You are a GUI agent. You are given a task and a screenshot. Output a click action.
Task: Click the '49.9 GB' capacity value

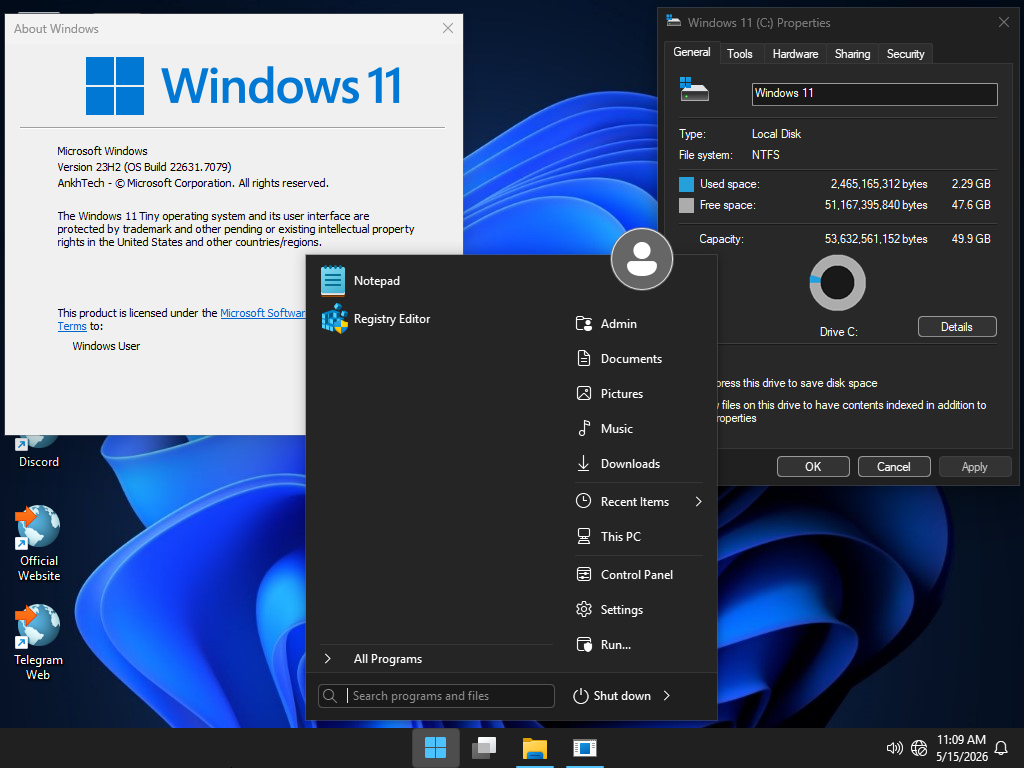coord(970,239)
